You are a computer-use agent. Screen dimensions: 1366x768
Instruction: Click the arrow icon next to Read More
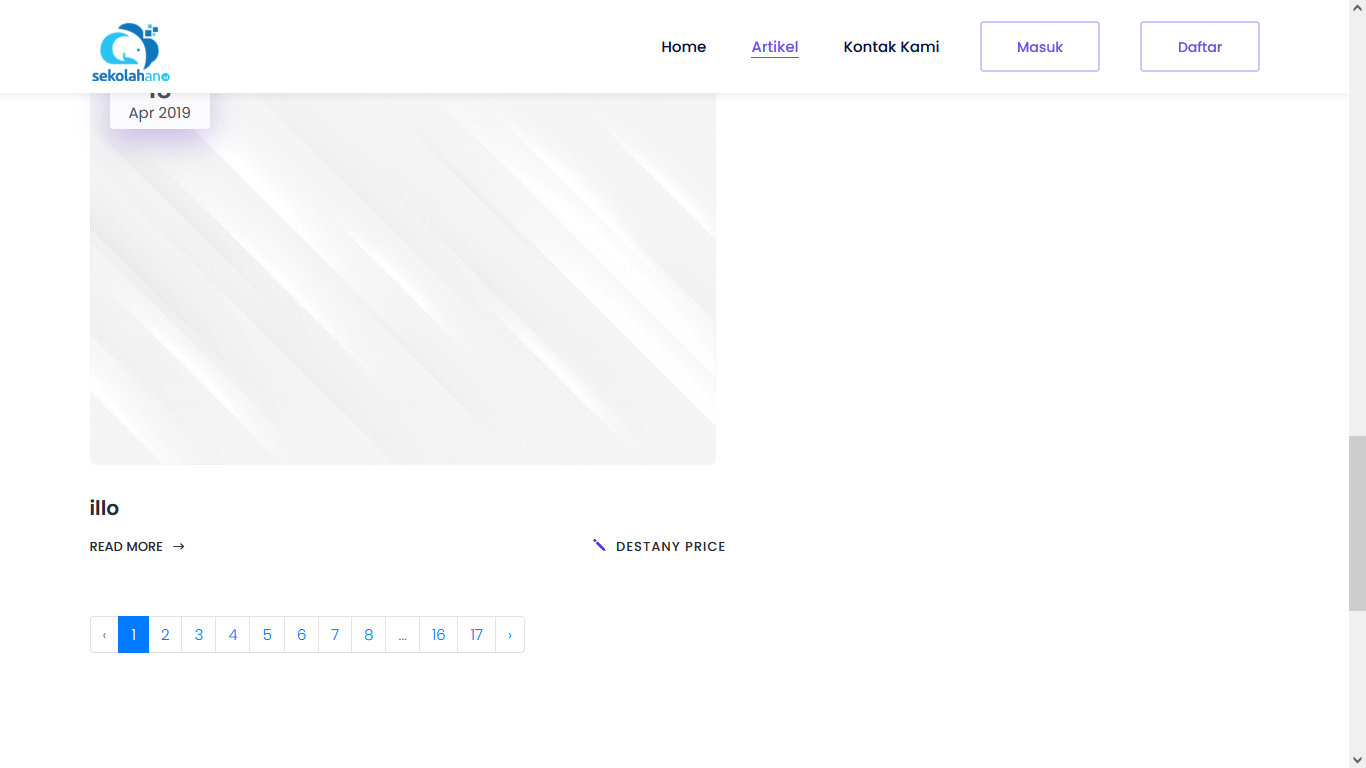179,547
